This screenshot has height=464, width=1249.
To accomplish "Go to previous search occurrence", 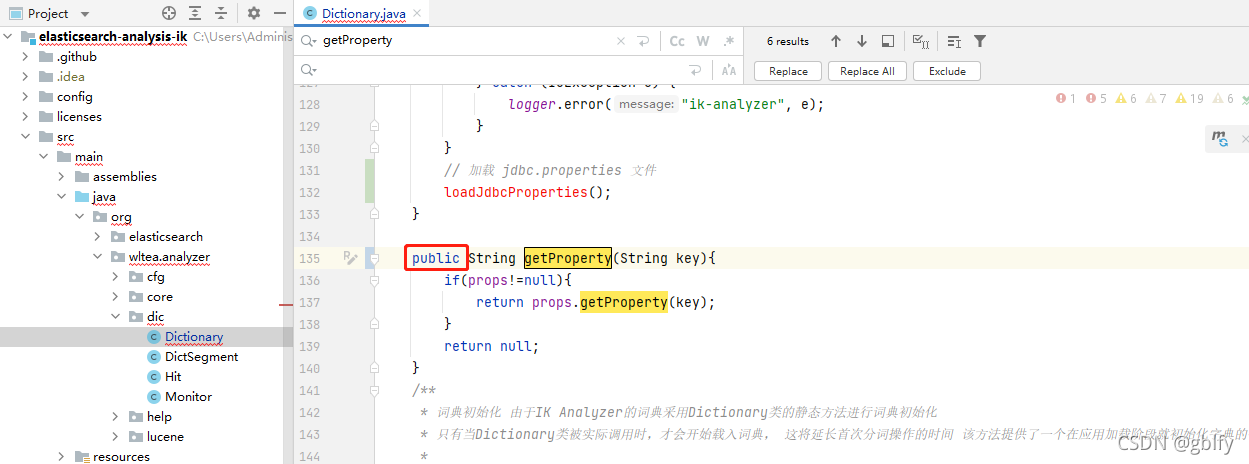I will (836, 41).
